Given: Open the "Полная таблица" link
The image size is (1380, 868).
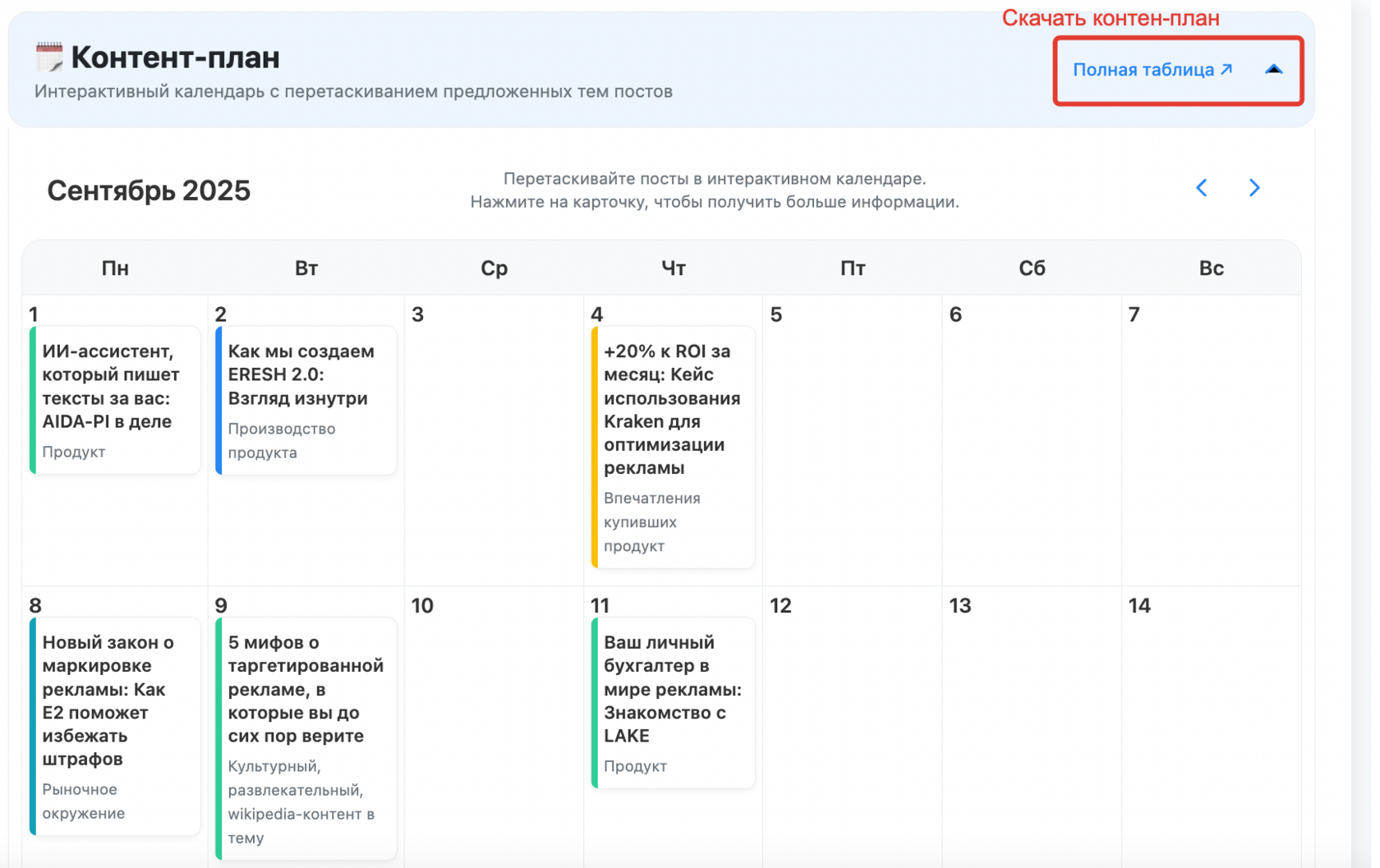Looking at the screenshot, I should 1152,70.
